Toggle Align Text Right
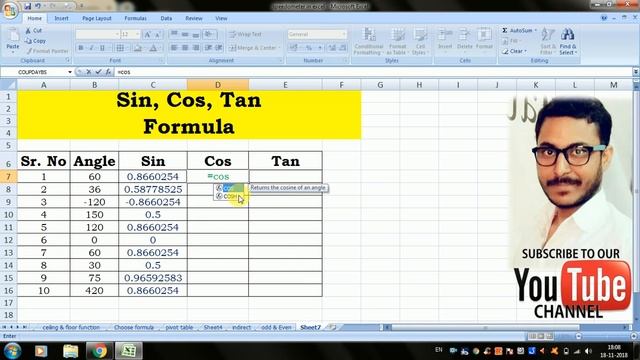The image size is (640, 360). [x=196, y=48]
